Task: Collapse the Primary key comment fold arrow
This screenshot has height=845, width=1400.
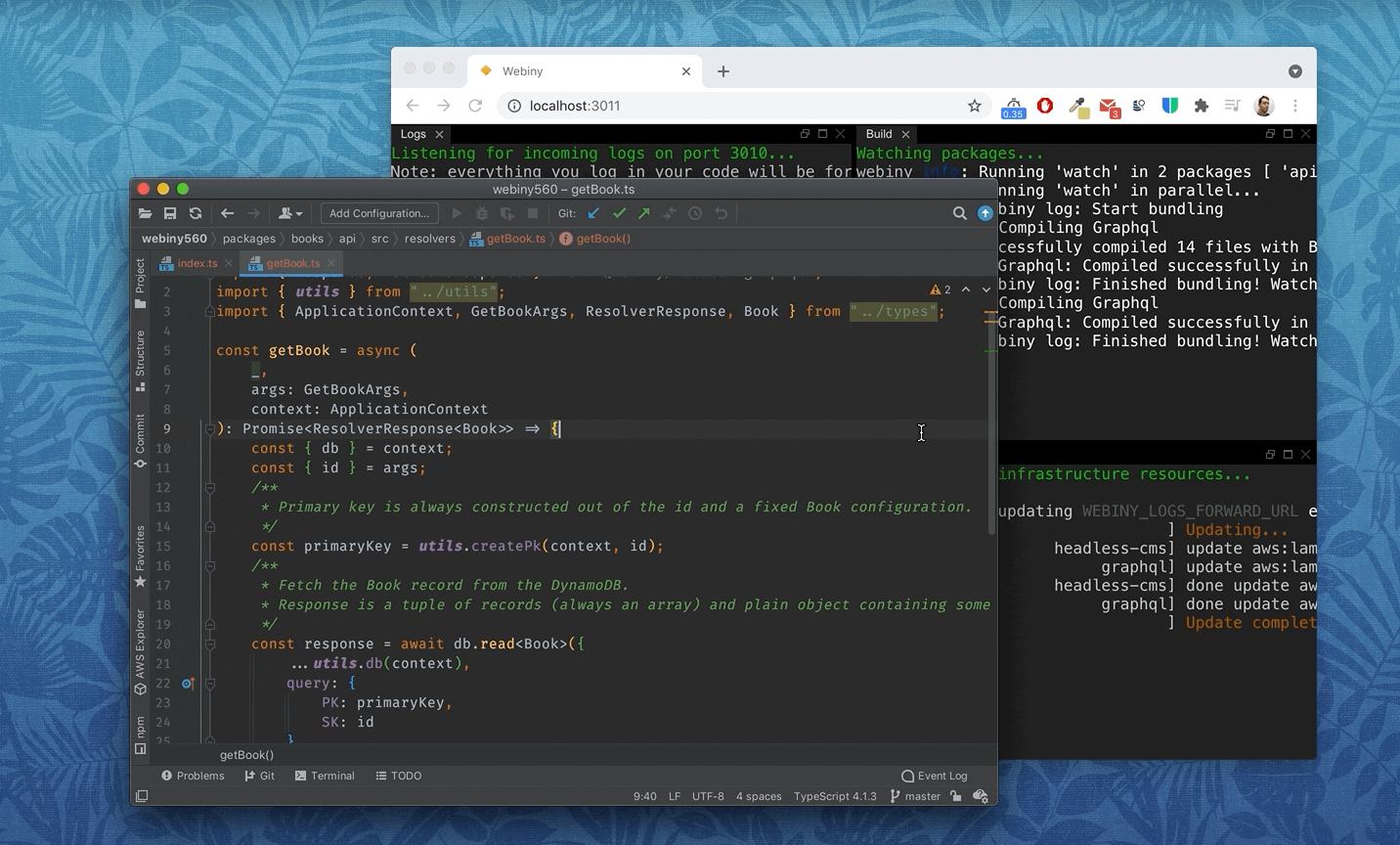Action: [210, 488]
